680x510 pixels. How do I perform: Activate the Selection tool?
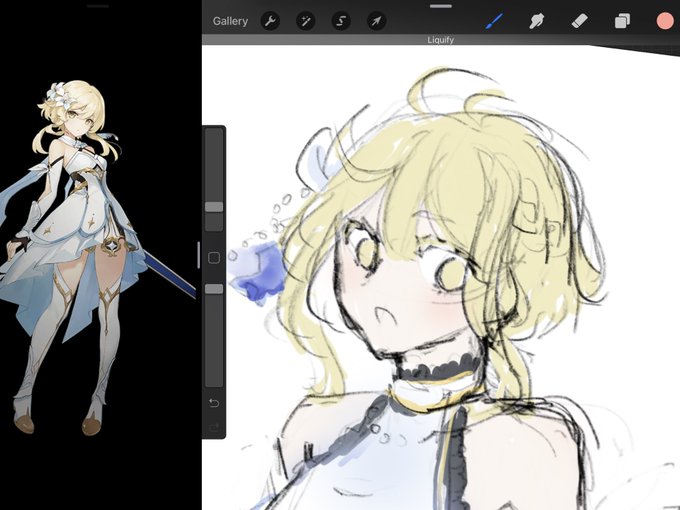click(x=341, y=21)
